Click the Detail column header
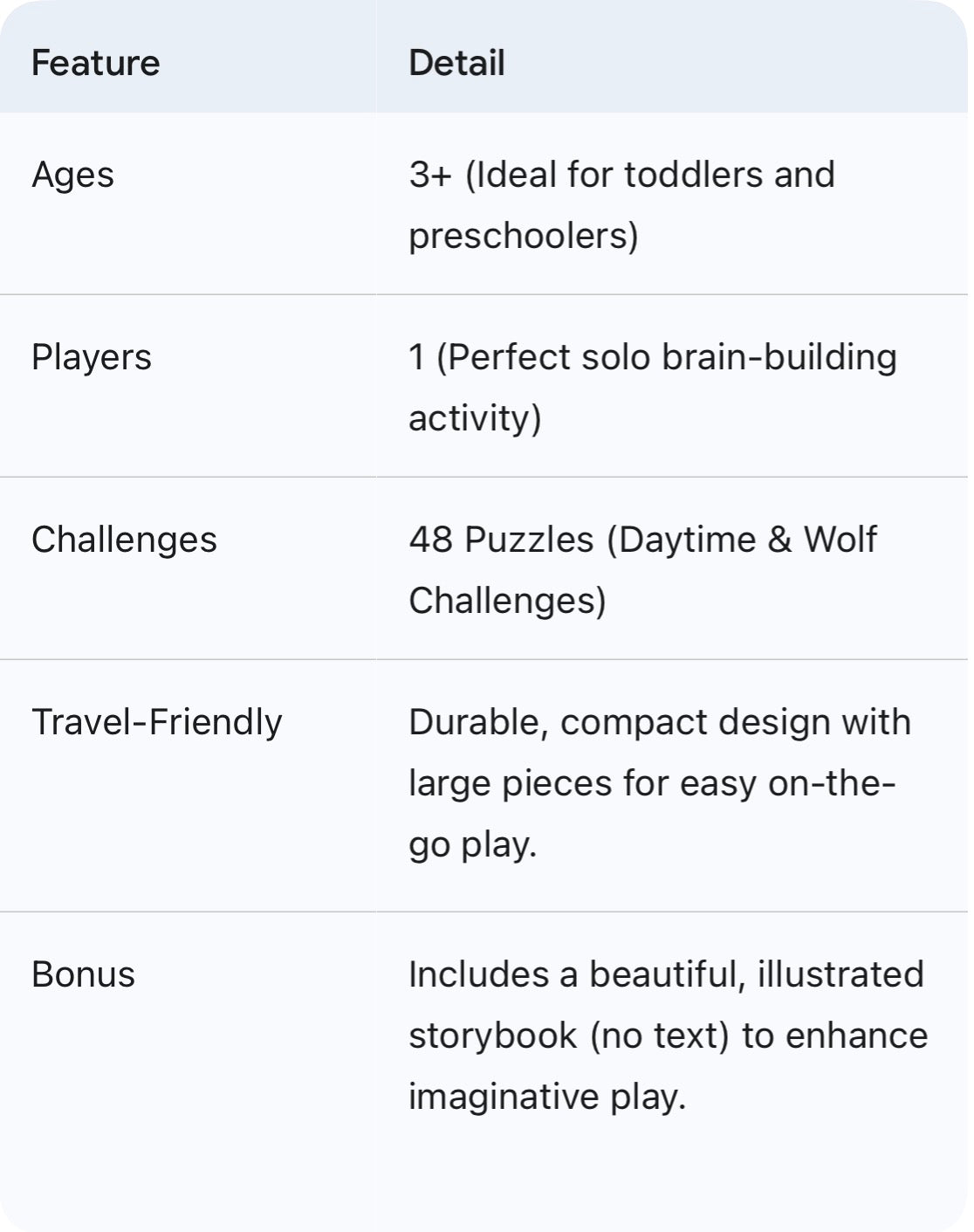The width and height of the screenshot is (974, 1232). coord(456,63)
